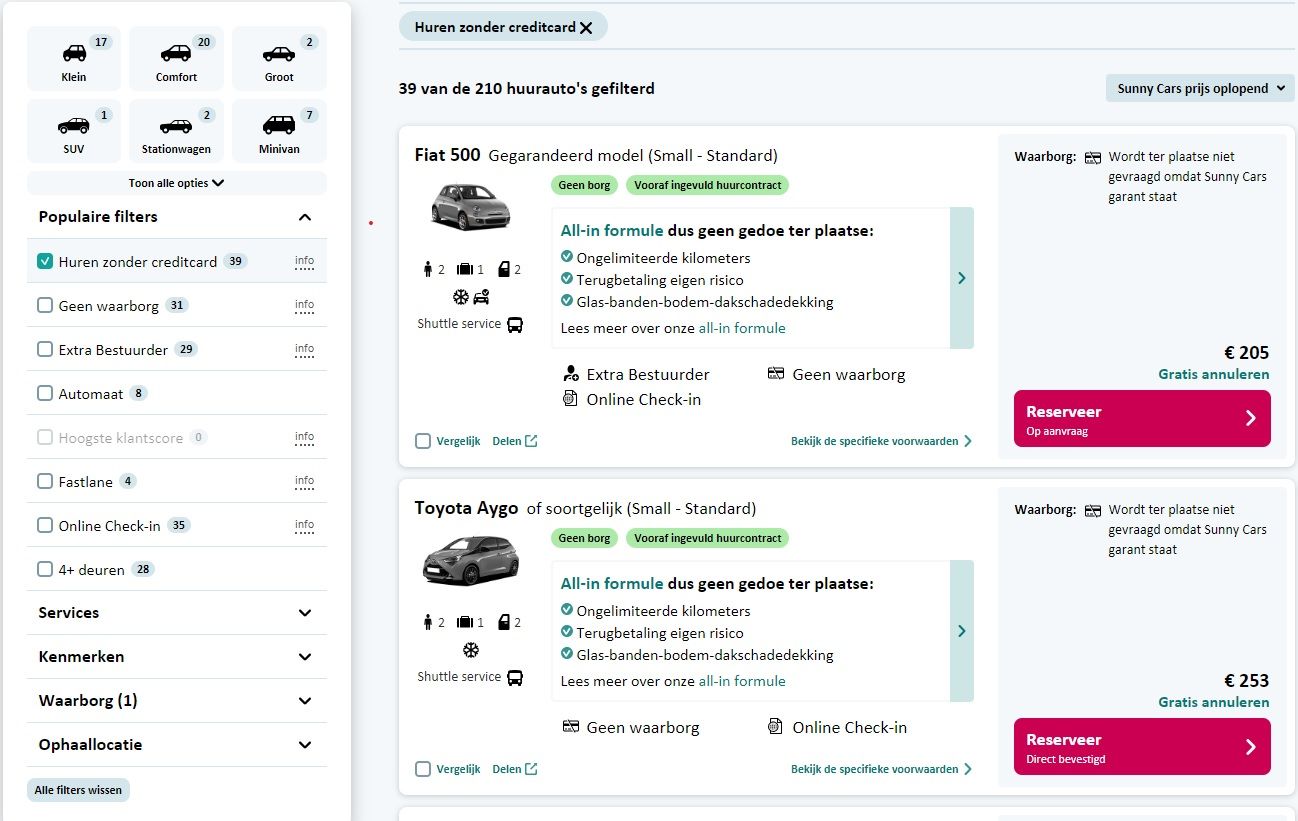This screenshot has width=1298, height=821.
Task: Expand the Kenmerken filter section
Action: [177, 657]
